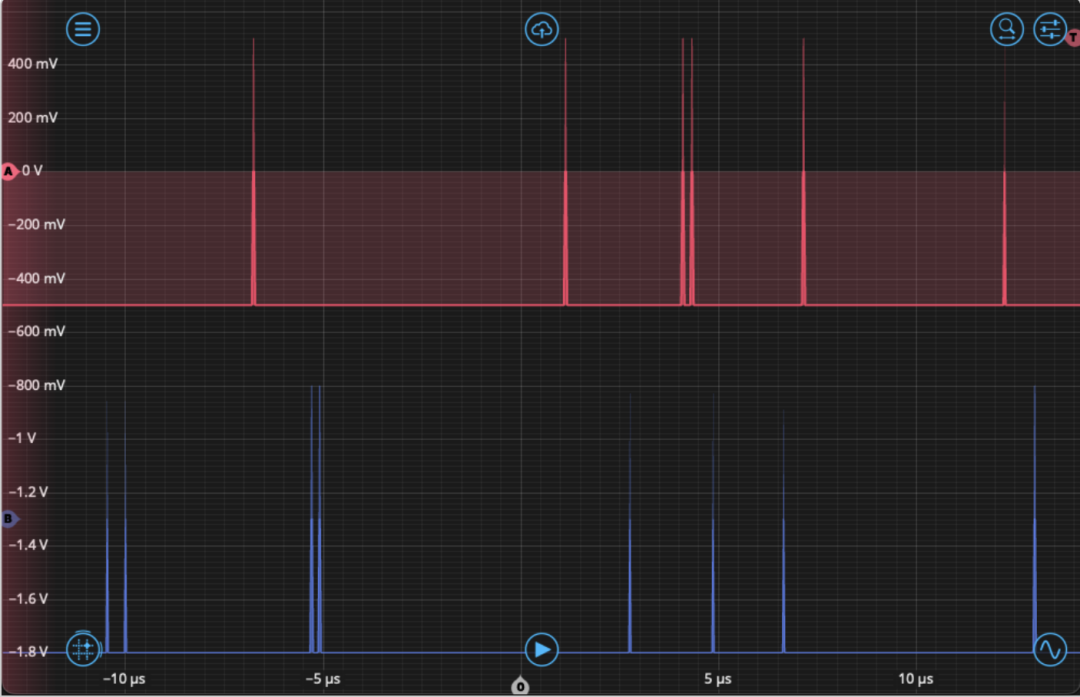
Task: Click the −600 mV axis label
Action: pyautogui.click(x=36, y=331)
